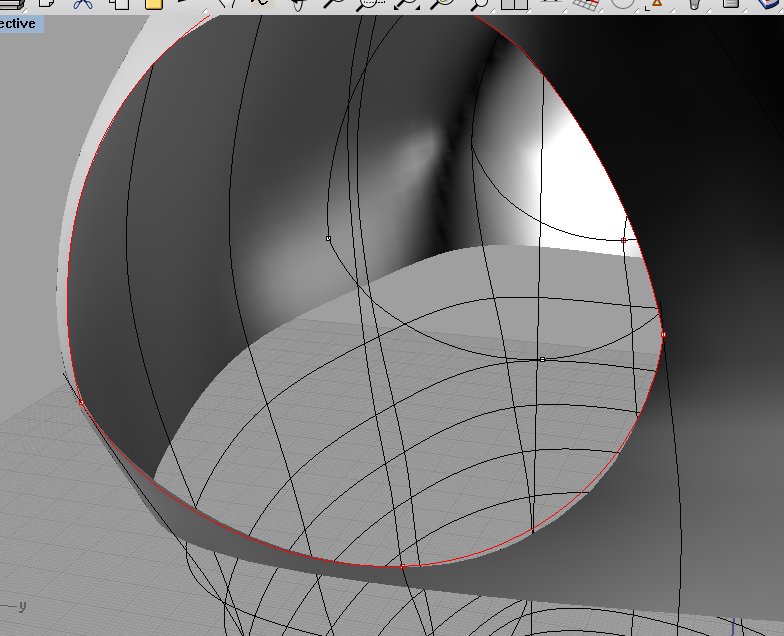Click the Set CPlane red grid icon
Screen dimensions: 784x636
[x=586, y=4]
